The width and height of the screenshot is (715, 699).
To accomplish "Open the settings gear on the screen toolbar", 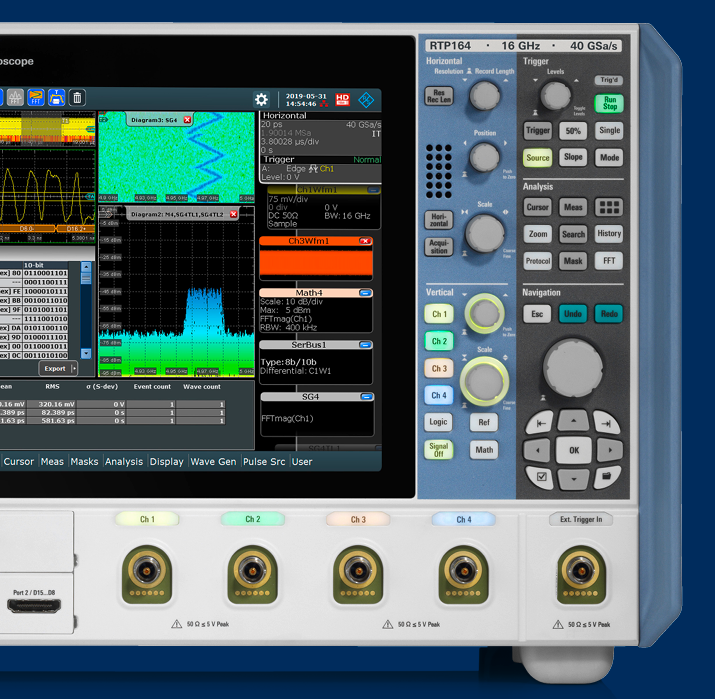I will [x=261, y=99].
